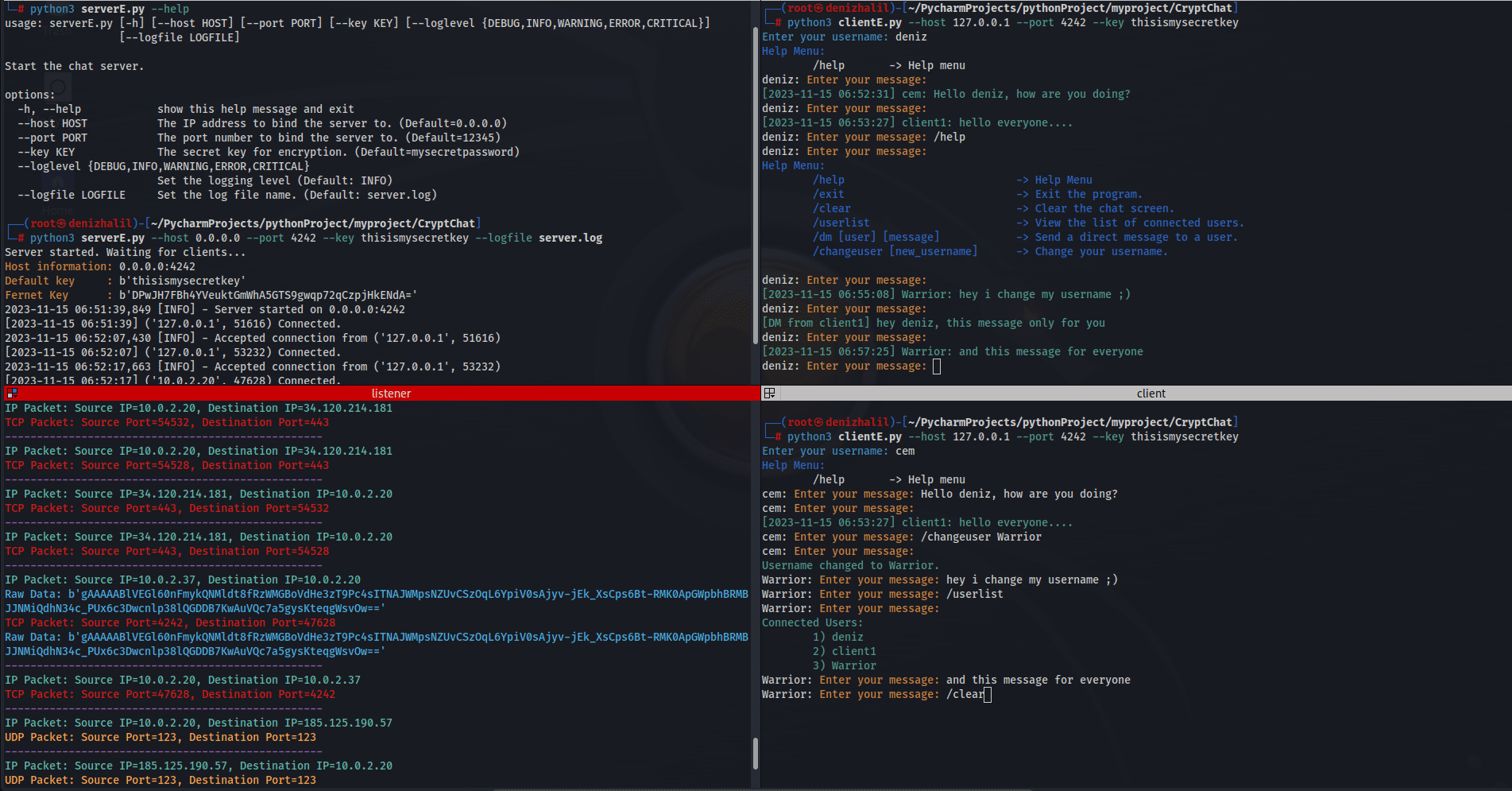
Task: Open the group dropdown arrow on the client pane
Action: point(774,396)
